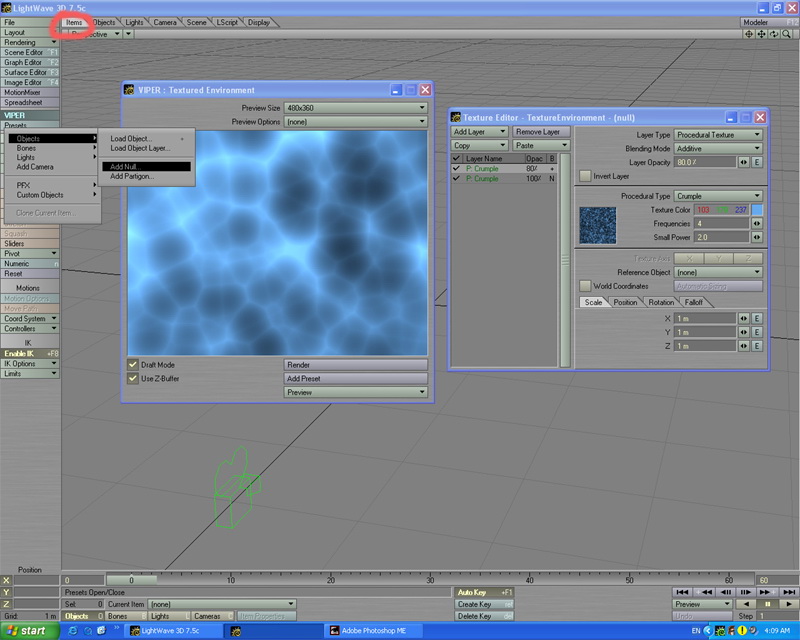This screenshot has height=640, width=800.
Task: Open envelope (E) for Scale X
Action: [757, 318]
